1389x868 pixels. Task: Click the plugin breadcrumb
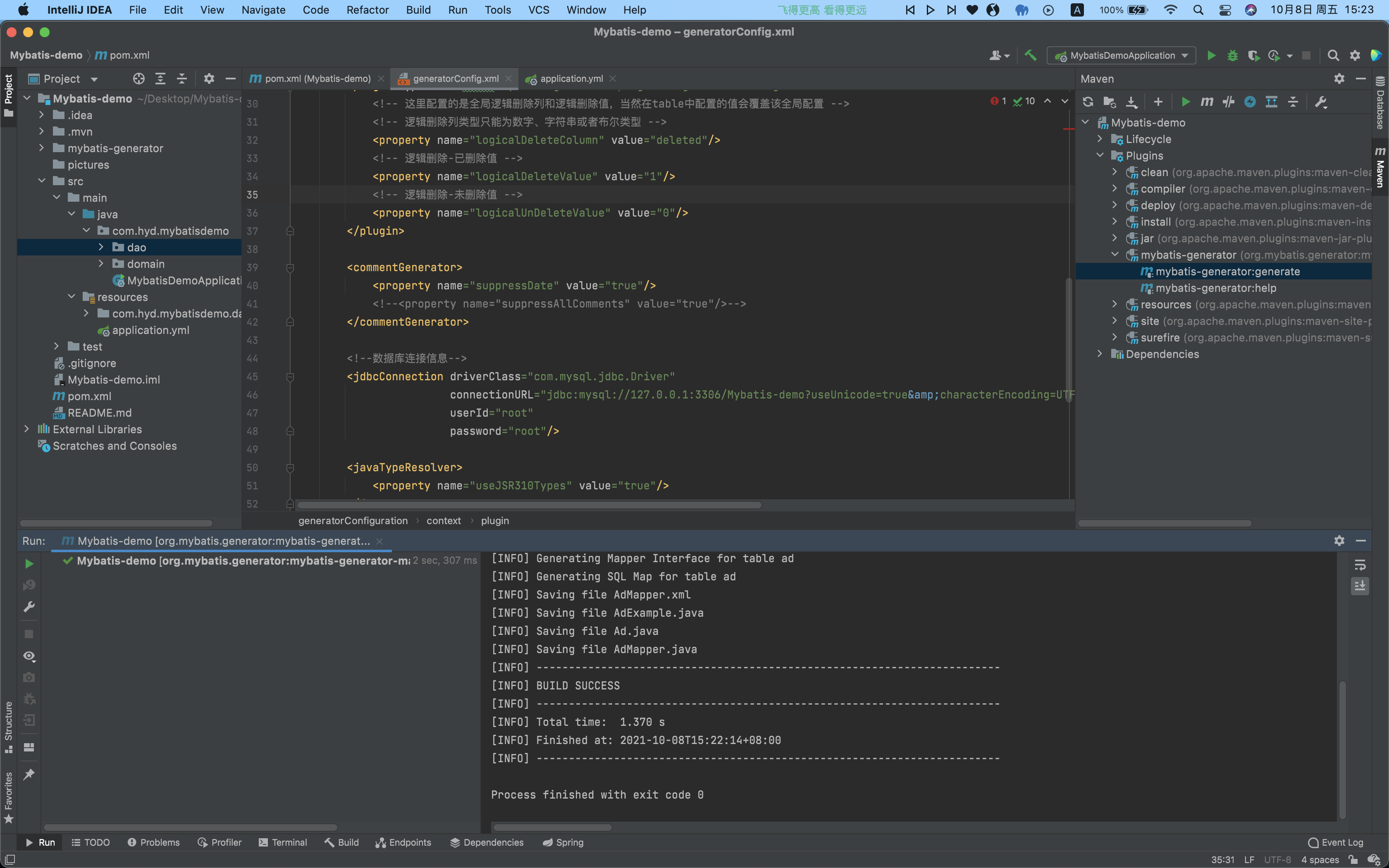[x=495, y=520]
